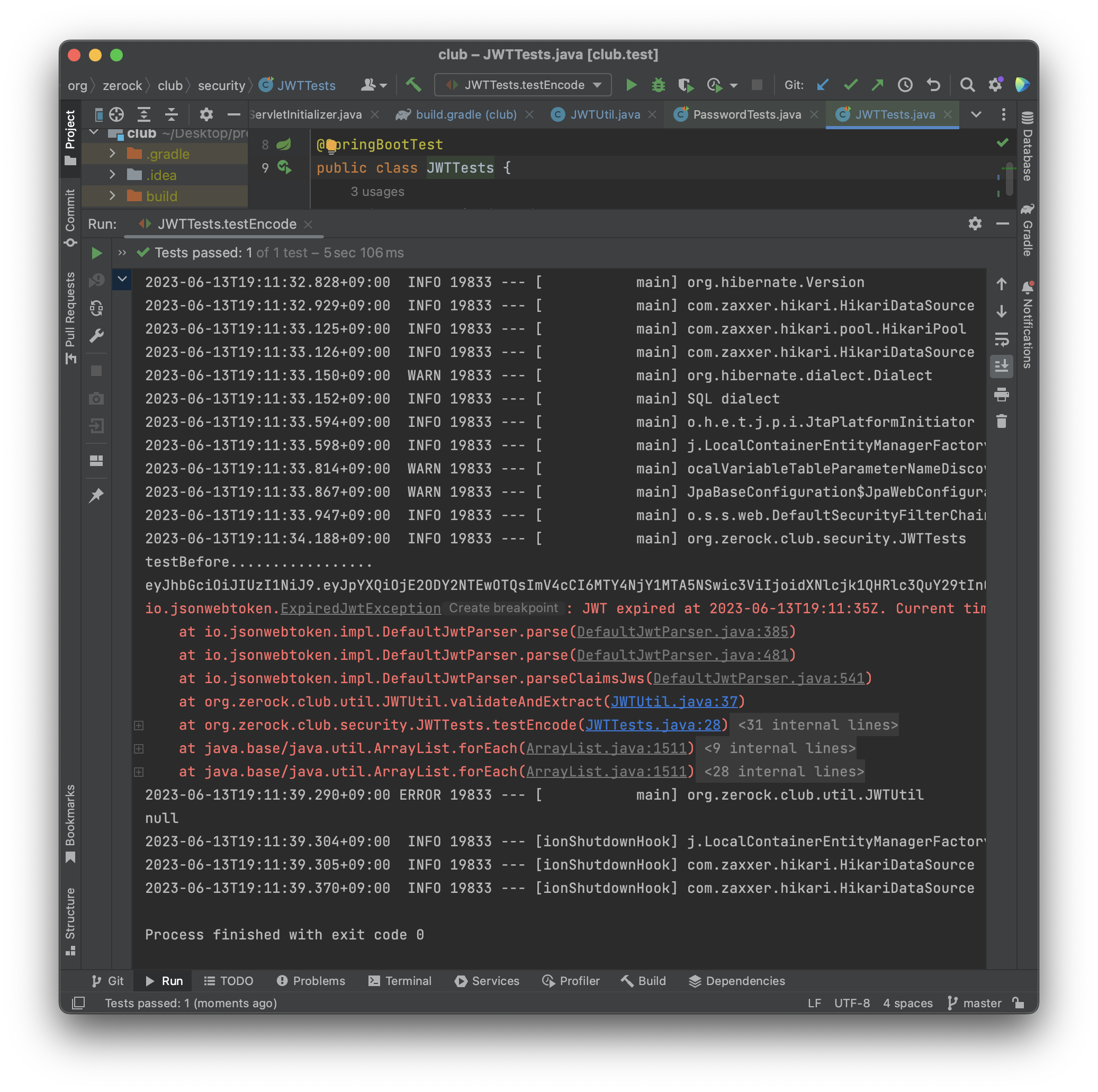This screenshot has height=1092, width=1098.
Task: Jump up the stack trace in console
Action: [1002, 284]
